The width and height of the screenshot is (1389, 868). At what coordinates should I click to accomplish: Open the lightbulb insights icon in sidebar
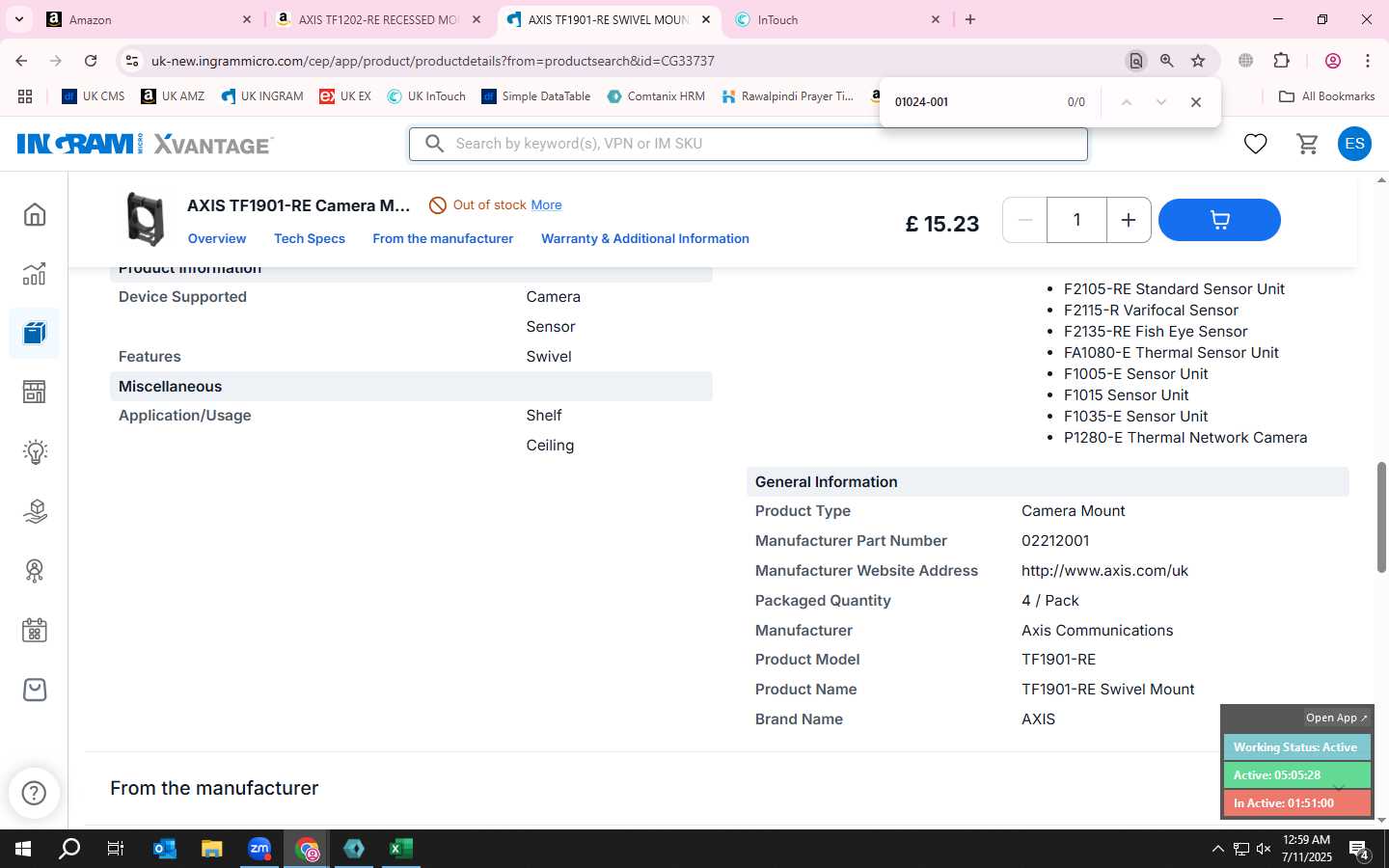35,452
